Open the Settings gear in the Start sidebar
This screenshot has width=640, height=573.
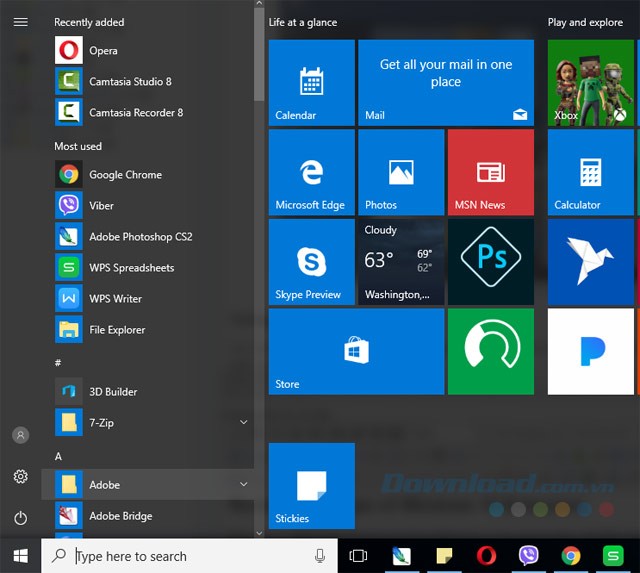21,477
